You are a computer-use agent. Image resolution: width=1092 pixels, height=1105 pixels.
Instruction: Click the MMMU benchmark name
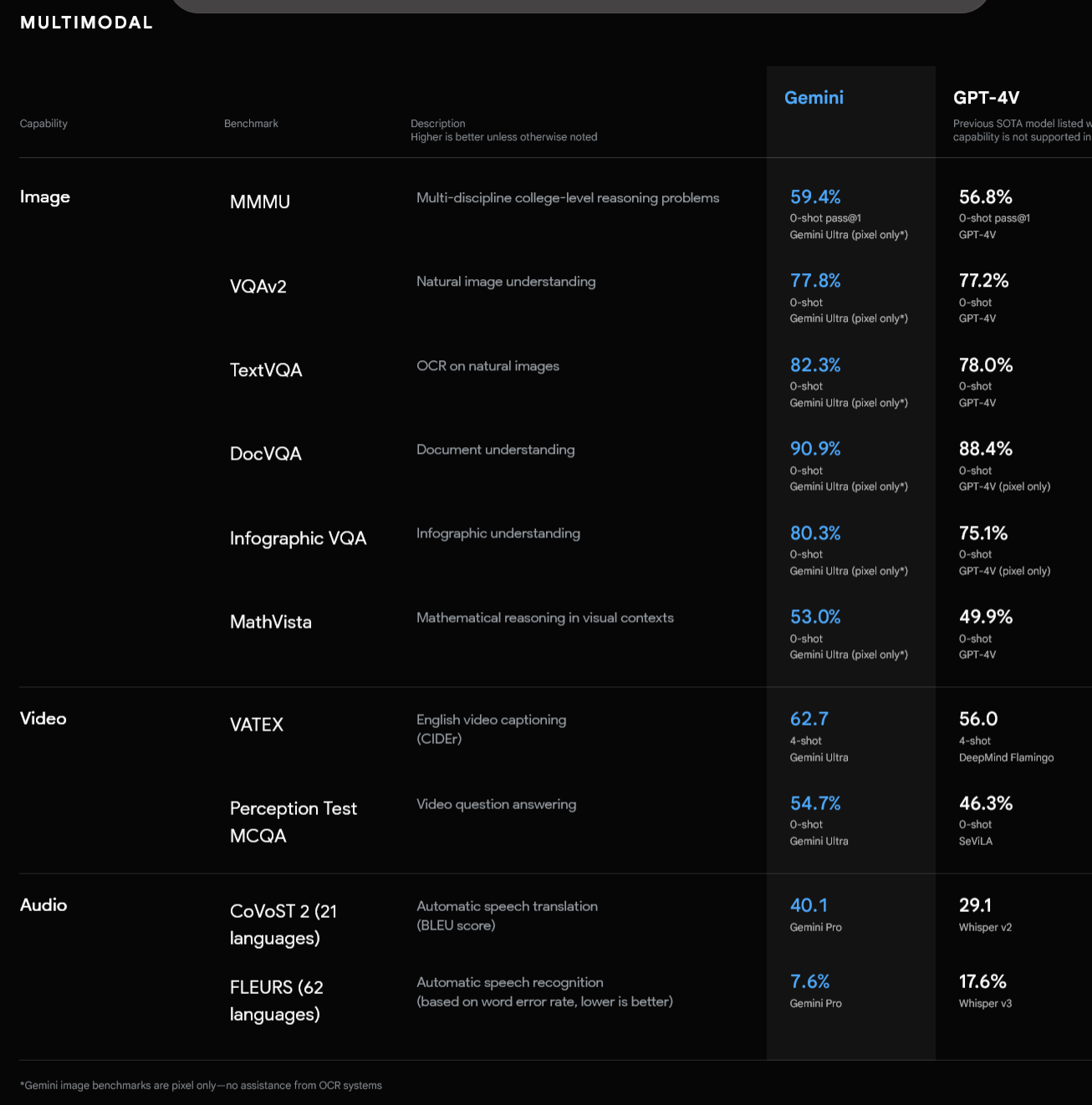260,202
